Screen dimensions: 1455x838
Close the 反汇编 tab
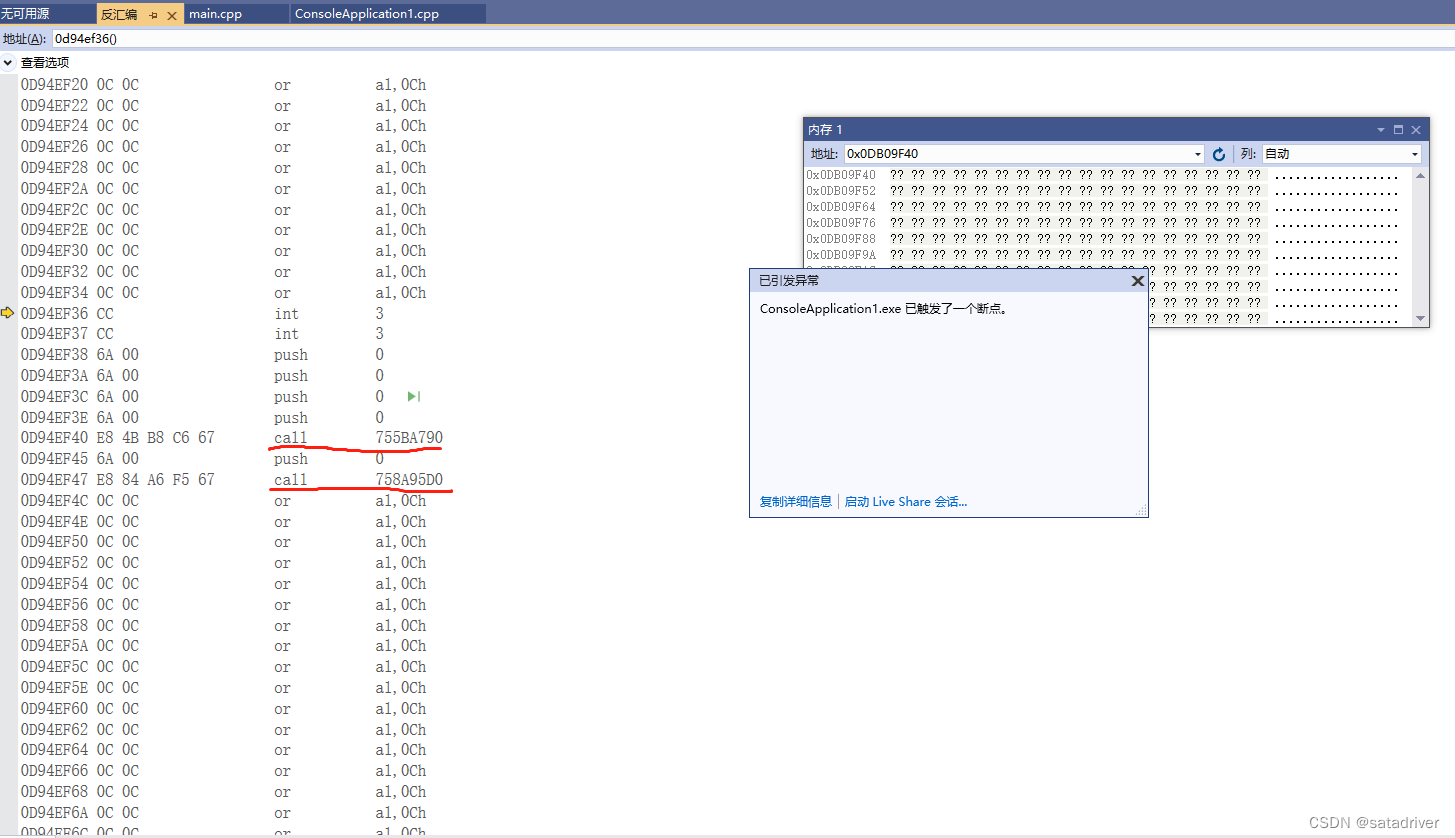(x=172, y=15)
